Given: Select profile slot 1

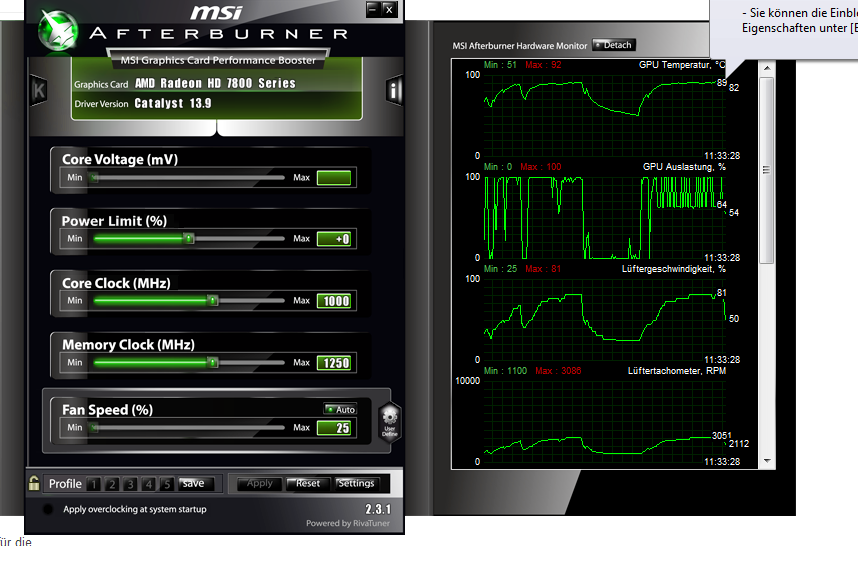Looking at the screenshot, I should point(94,484).
